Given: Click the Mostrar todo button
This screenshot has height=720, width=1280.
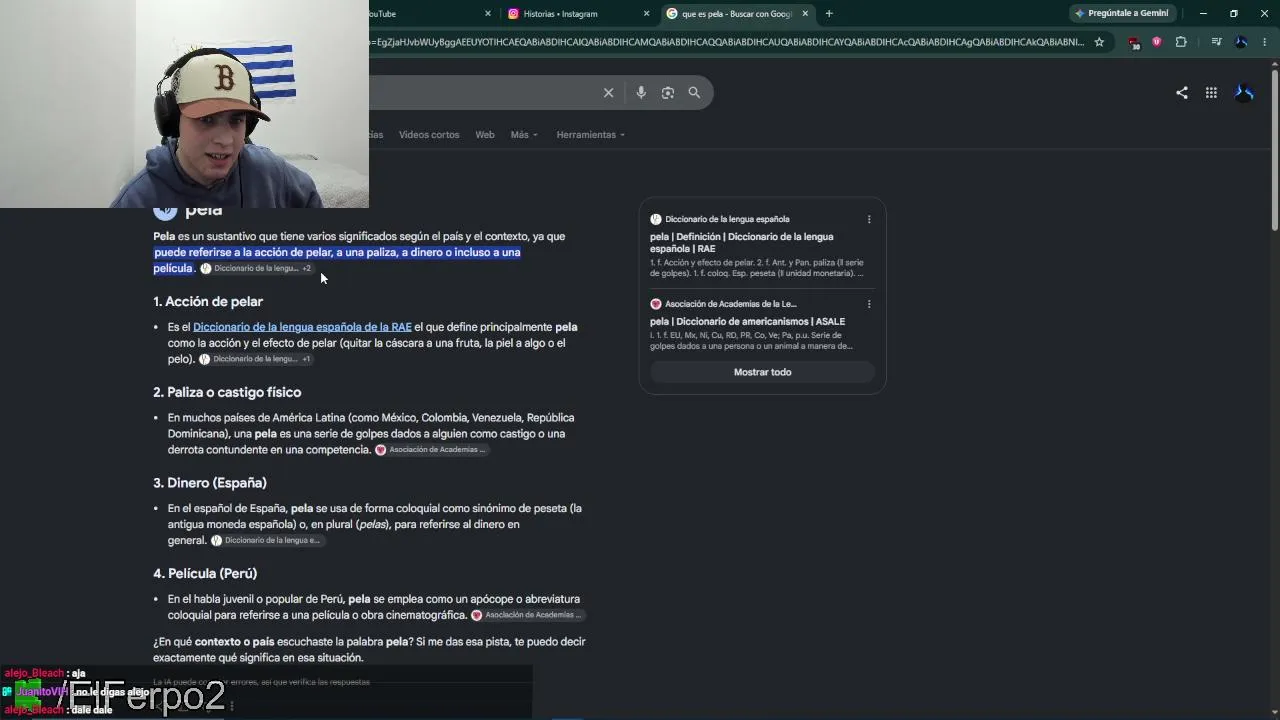Looking at the screenshot, I should [762, 372].
